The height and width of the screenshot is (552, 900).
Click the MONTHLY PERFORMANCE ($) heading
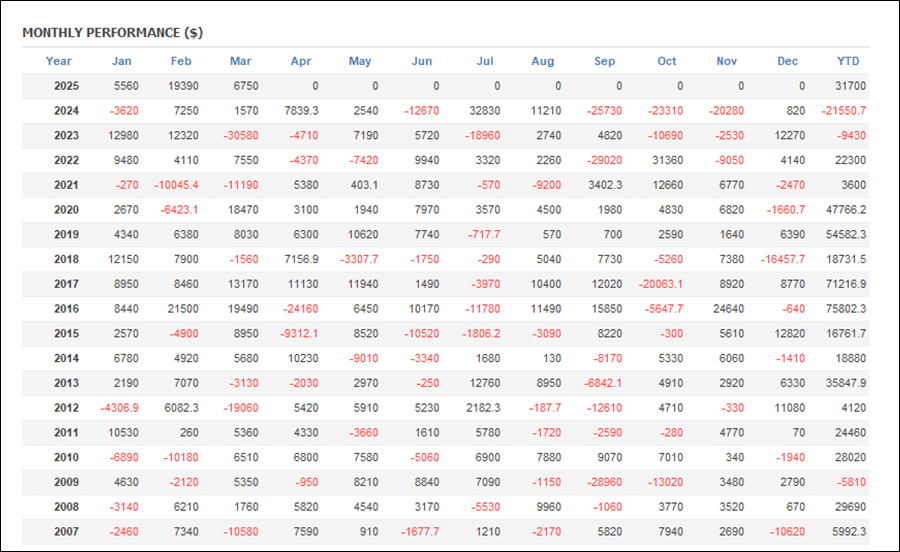click(x=112, y=33)
